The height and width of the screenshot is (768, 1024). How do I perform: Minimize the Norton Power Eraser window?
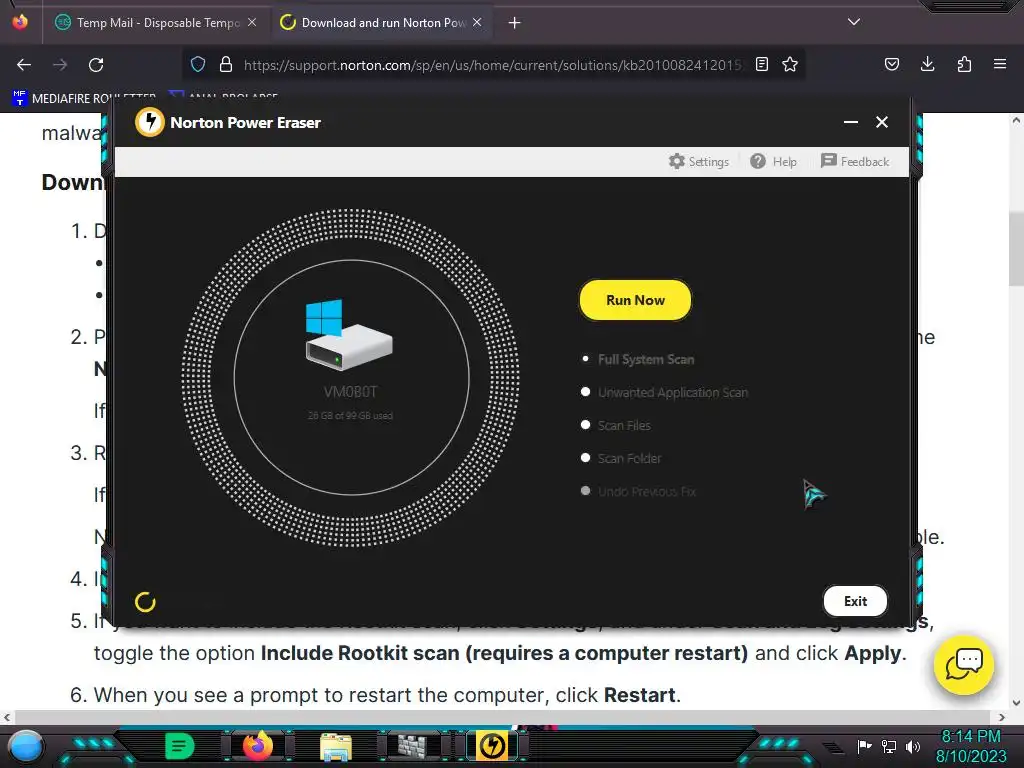pyautogui.click(x=850, y=122)
